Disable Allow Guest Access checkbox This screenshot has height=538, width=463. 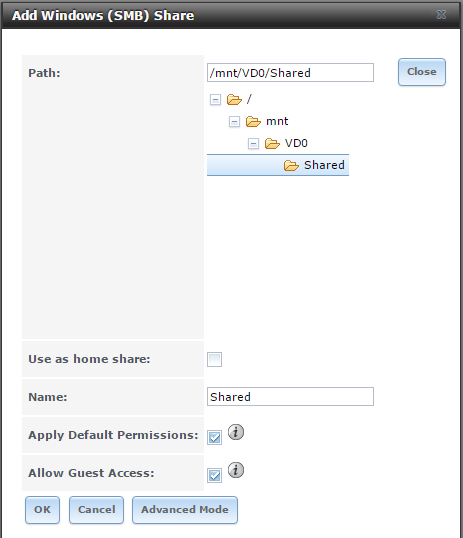click(215, 476)
